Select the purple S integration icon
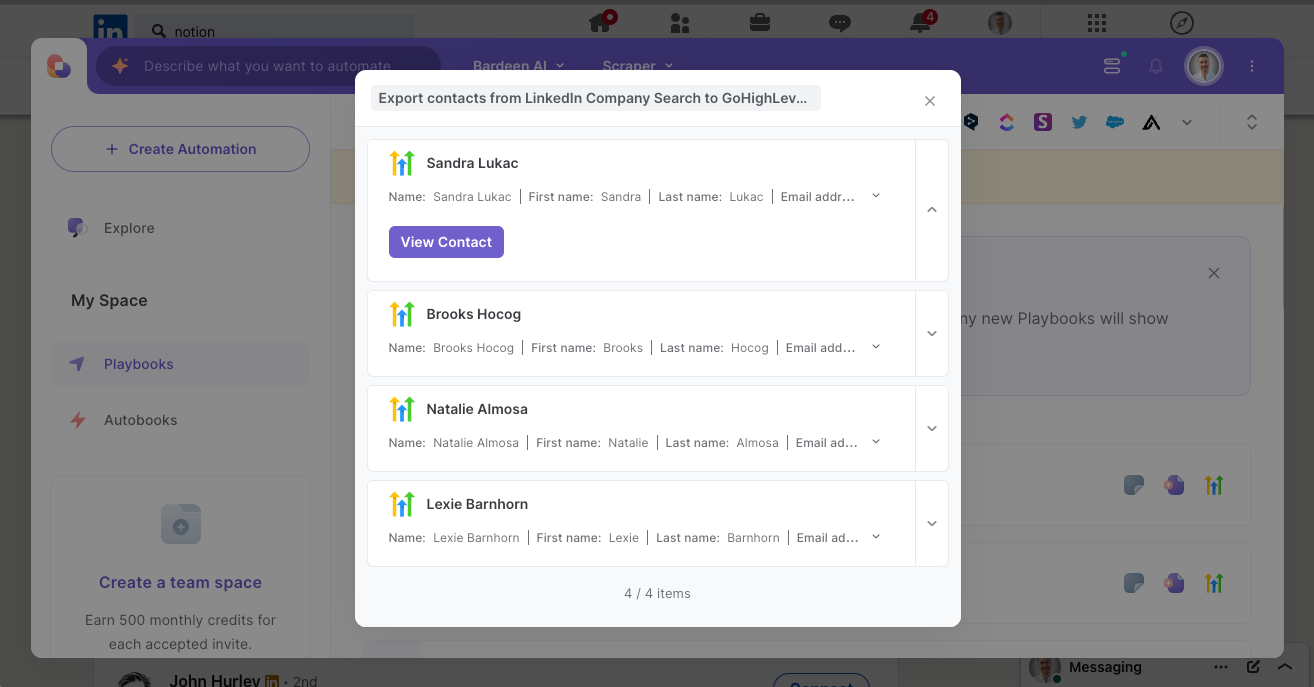Image resolution: width=1314 pixels, height=687 pixels. point(1043,122)
